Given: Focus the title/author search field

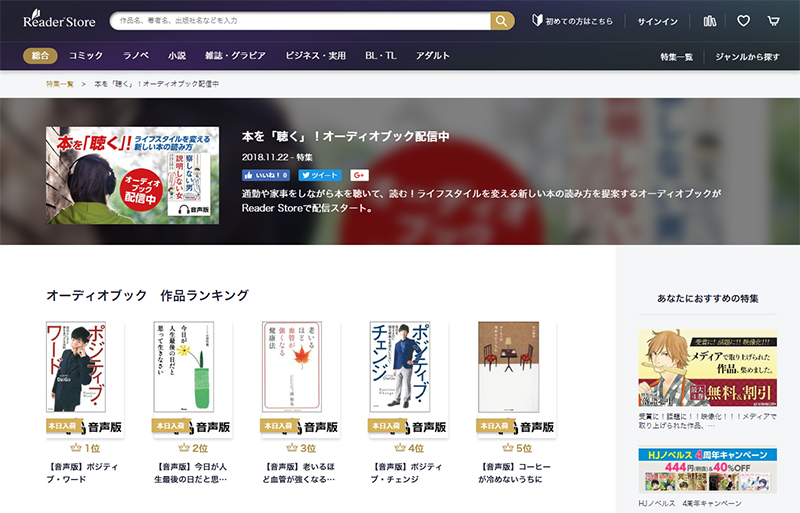Looking at the screenshot, I should click(301, 21).
